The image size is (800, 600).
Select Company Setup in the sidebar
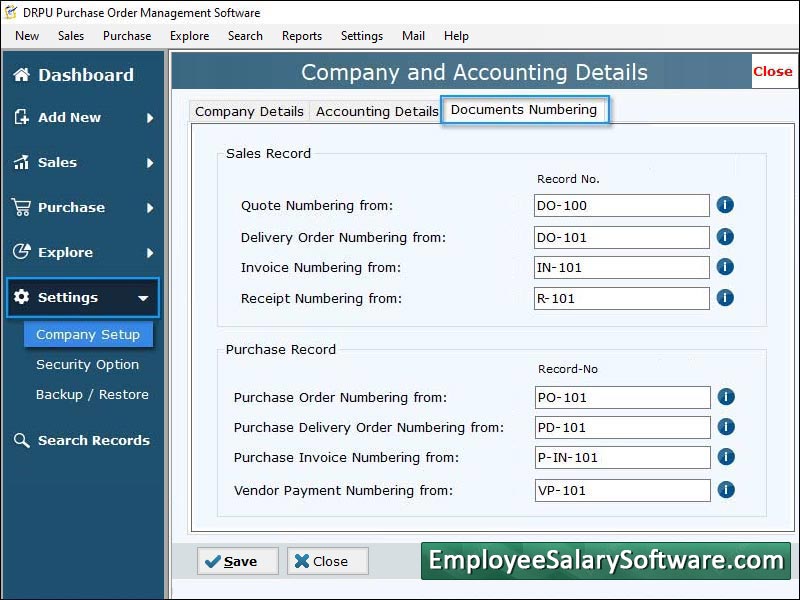(x=88, y=334)
